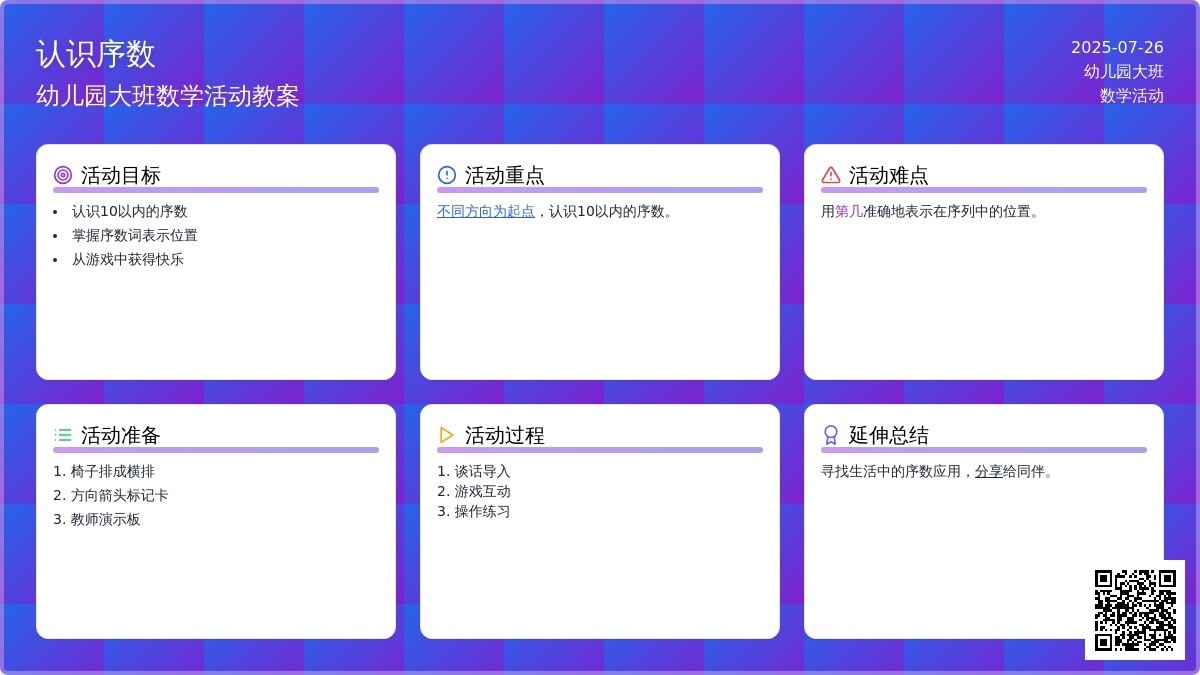Click 数学活动 label in the header
Viewport: 1200px width, 675px height.
[1132, 95]
